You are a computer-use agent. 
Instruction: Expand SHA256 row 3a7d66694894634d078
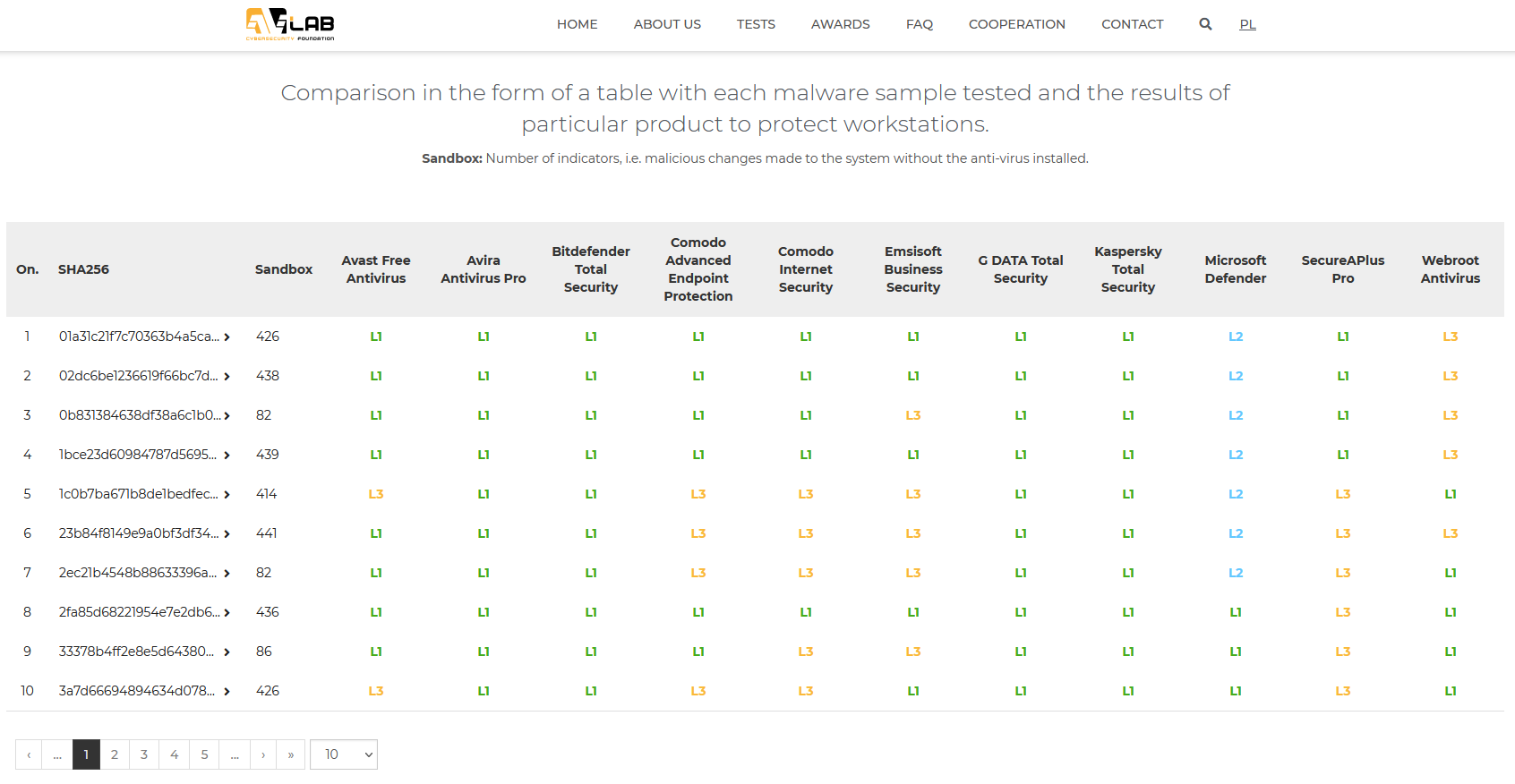click(x=227, y=692)
